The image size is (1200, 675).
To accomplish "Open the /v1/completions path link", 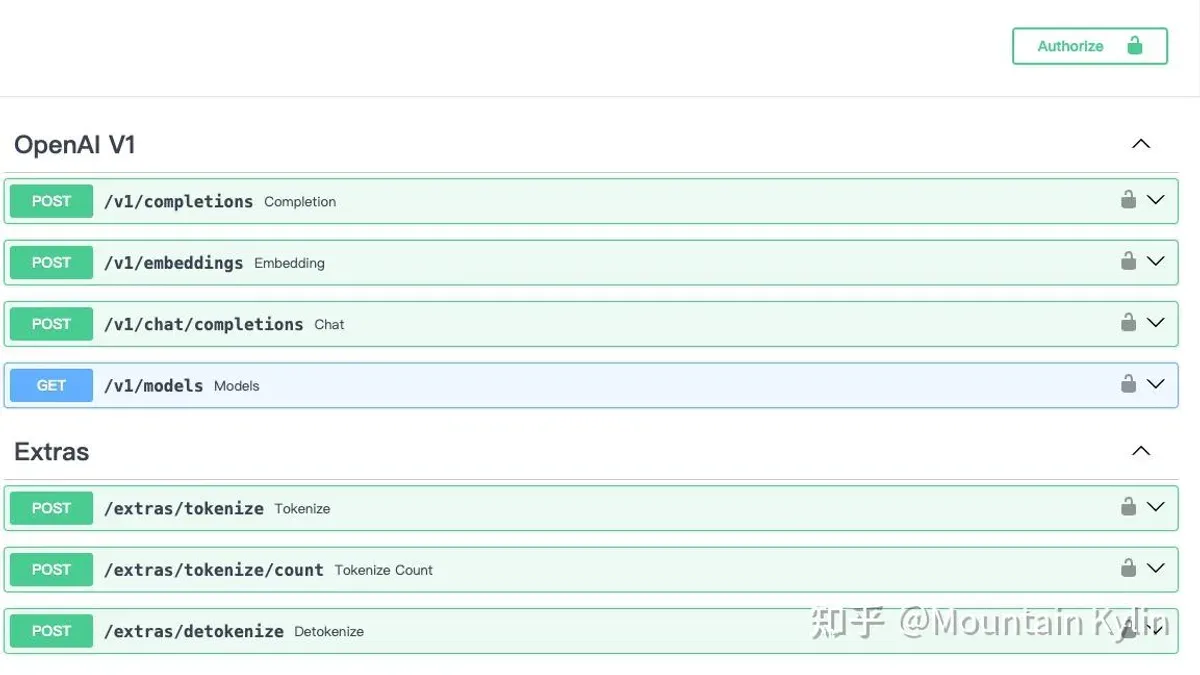I will click(178, 202).
